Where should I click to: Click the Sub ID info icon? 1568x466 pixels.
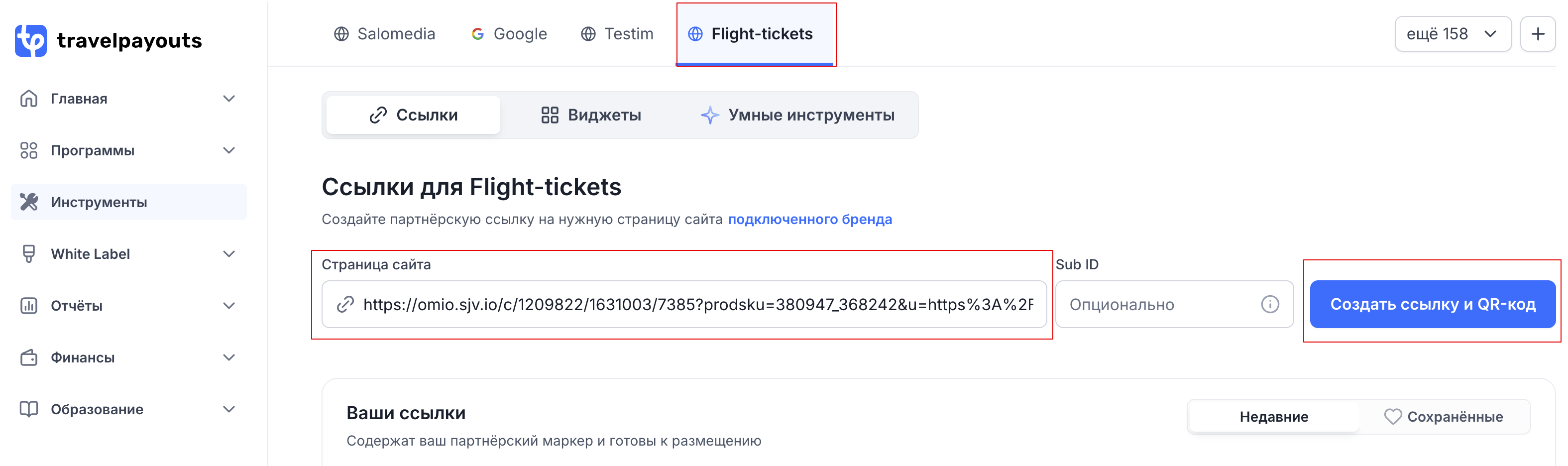[x=1270, y=304]
